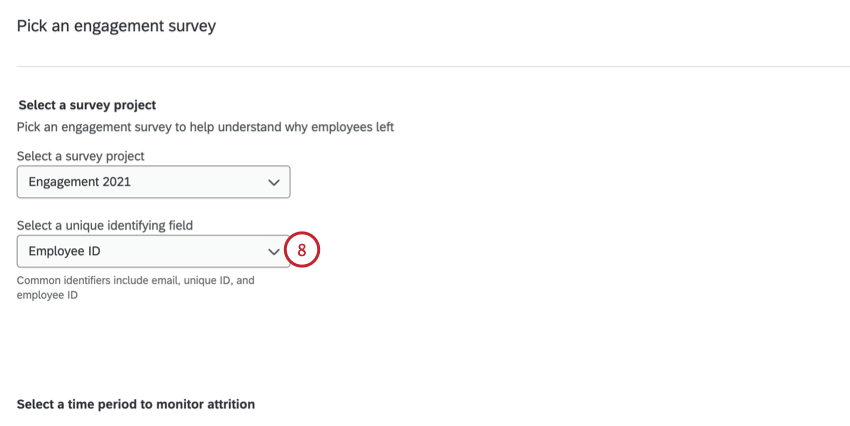Click the 'Pick an engagement survey' page title
The height and width of the screenshot is (426, 850).
(116, 25)
